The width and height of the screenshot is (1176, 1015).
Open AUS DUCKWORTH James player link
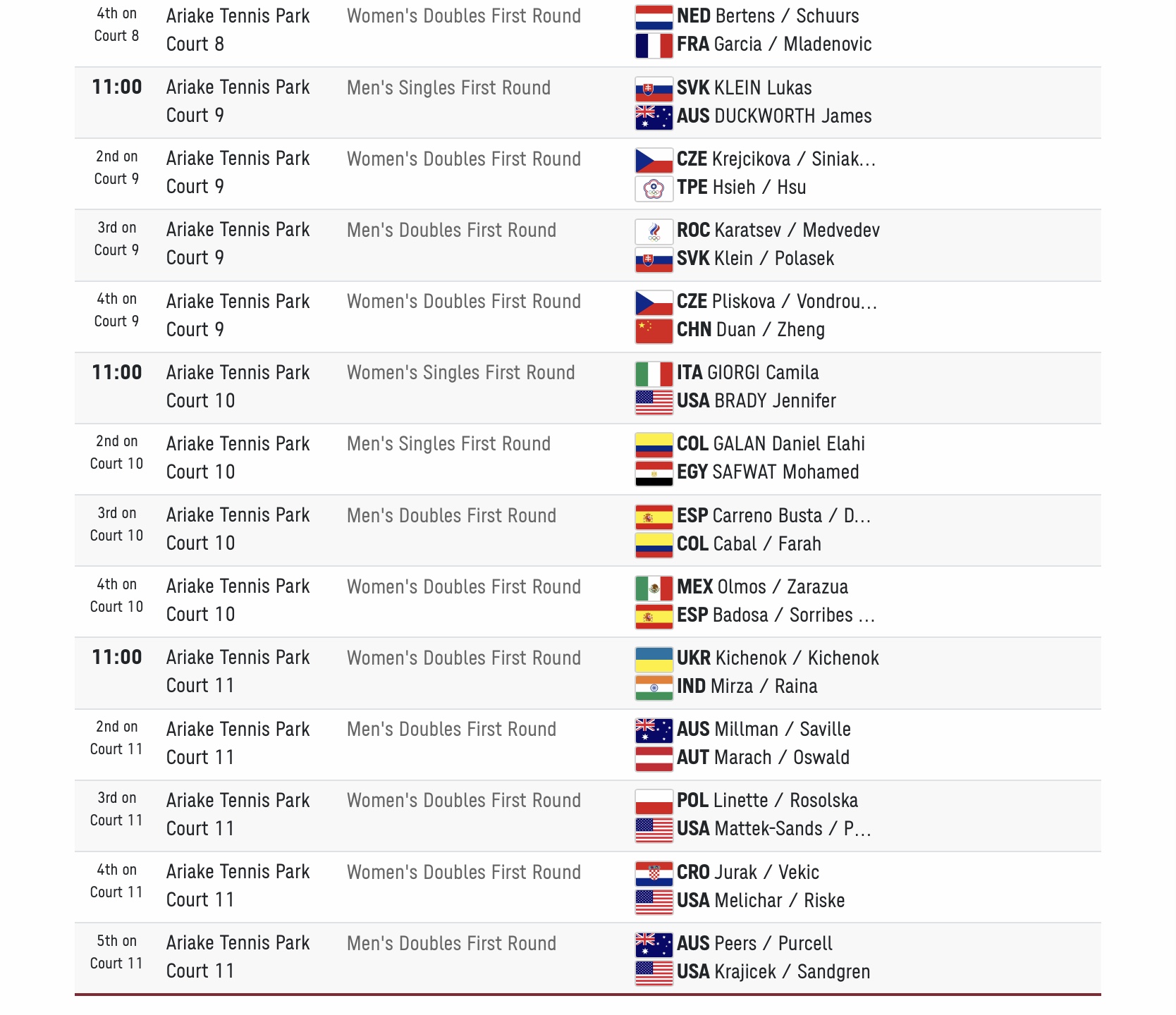click(774, 116)
